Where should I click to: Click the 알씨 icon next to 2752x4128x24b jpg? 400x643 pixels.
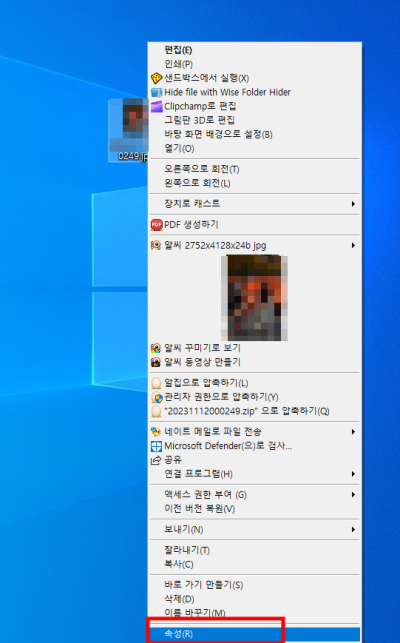tap(156, 245)
